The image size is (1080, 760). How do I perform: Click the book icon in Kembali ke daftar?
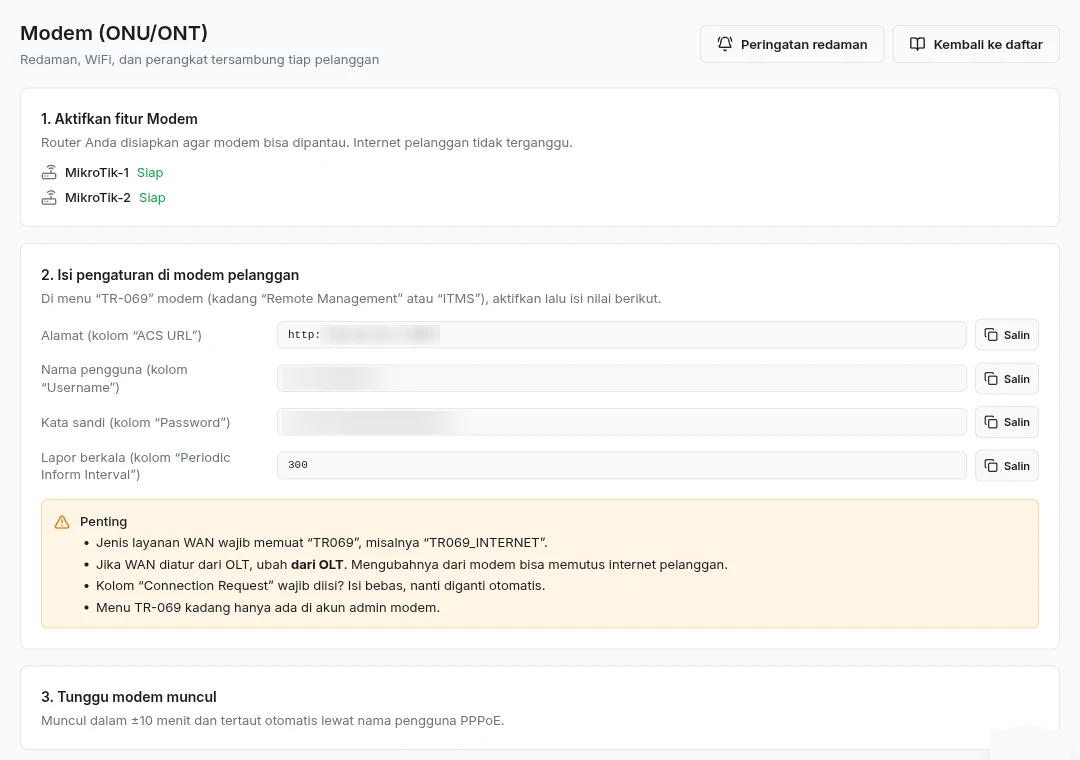917,44
